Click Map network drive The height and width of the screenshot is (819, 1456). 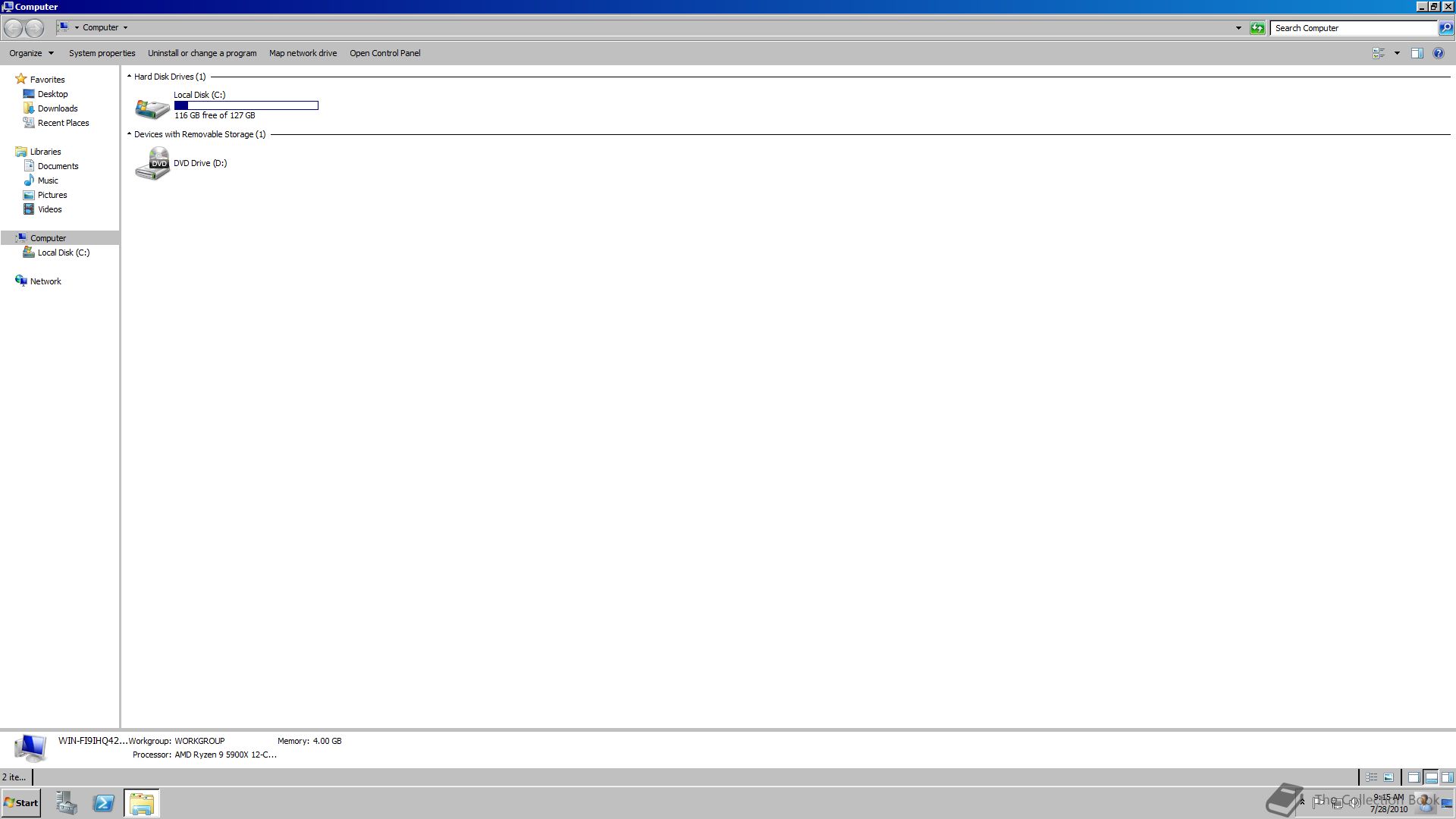pyautogui.click(x=303, y=53)
